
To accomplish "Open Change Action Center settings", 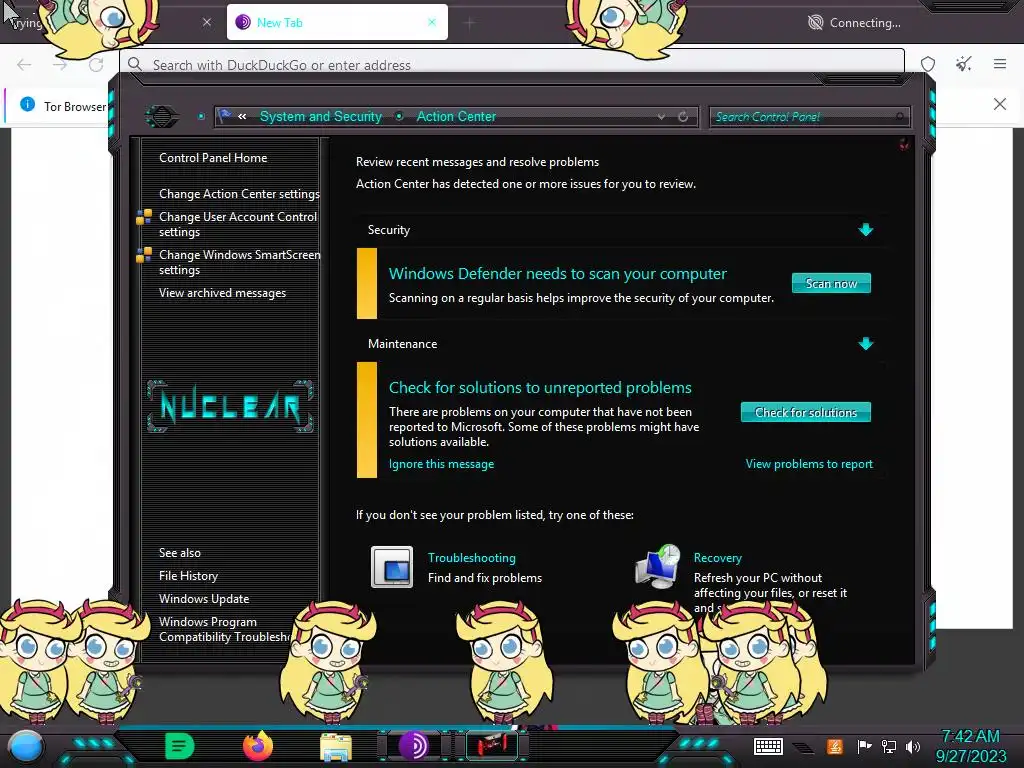I will 239,193.
